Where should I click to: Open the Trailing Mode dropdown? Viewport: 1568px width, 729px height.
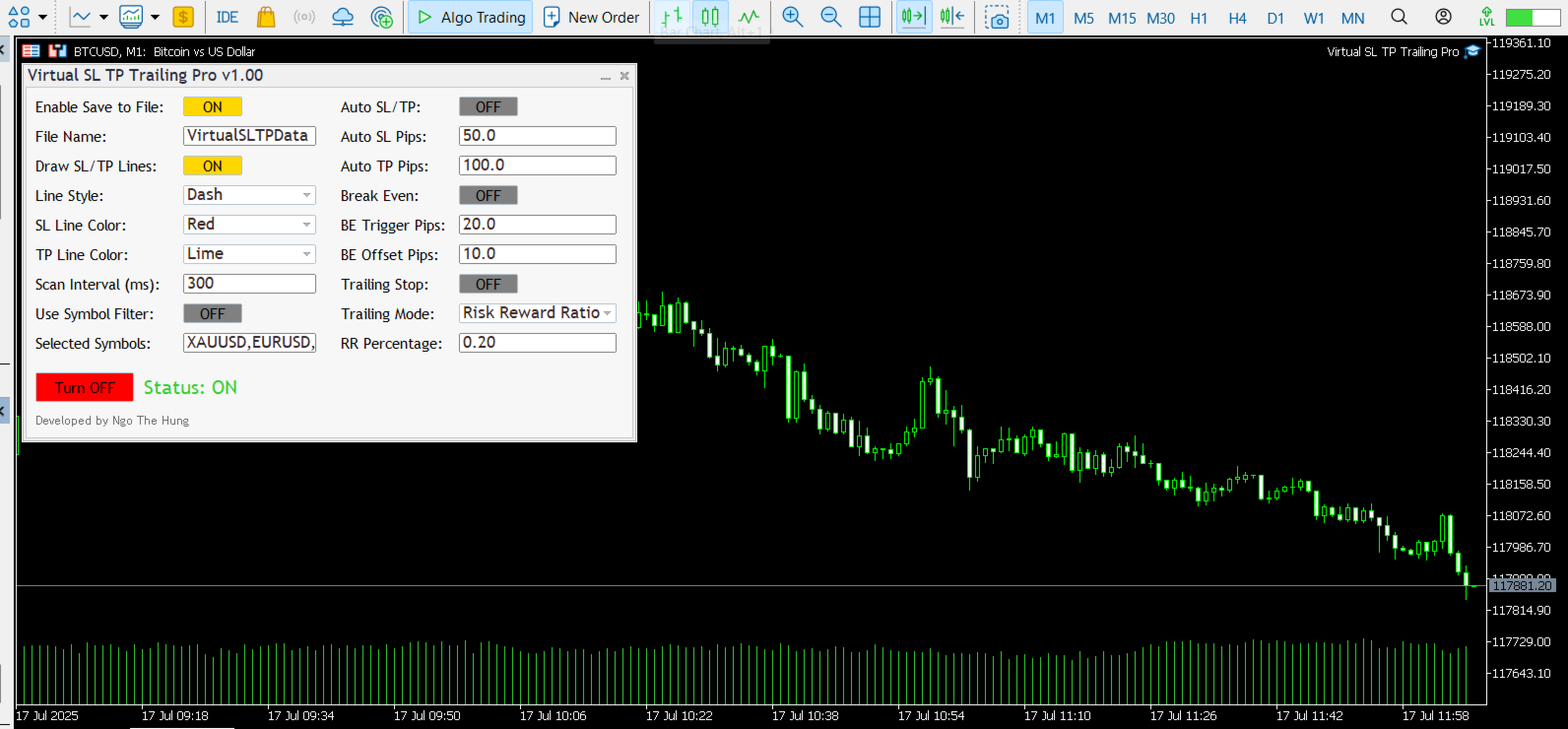coord(538,313)
